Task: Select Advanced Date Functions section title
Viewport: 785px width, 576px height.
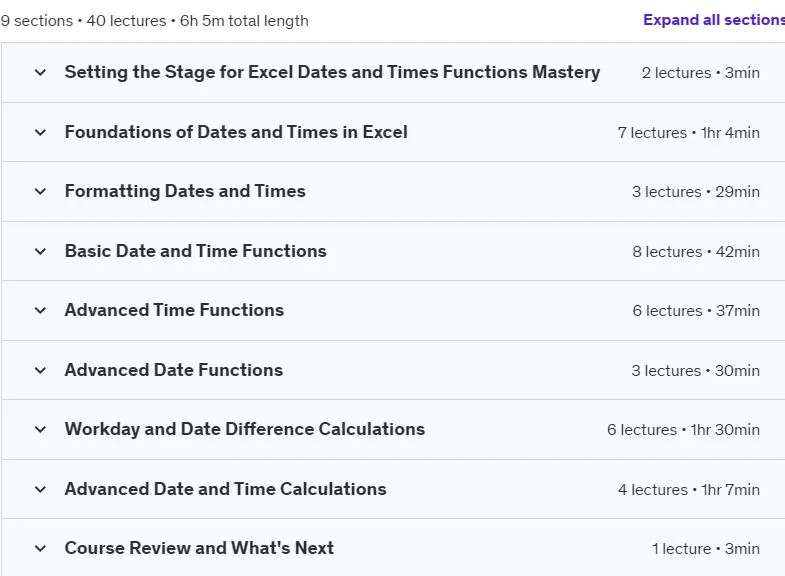Action: coord(174,370)
